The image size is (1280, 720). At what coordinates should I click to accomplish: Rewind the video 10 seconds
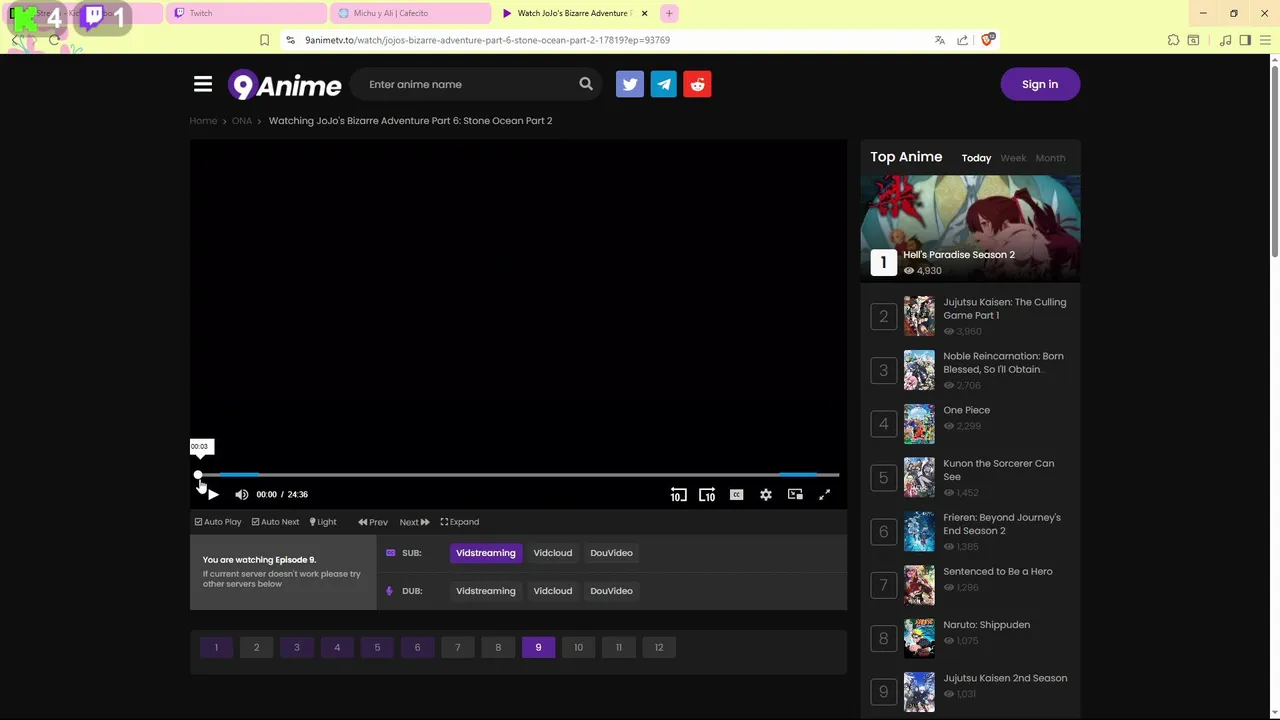(x=678, y=494)
